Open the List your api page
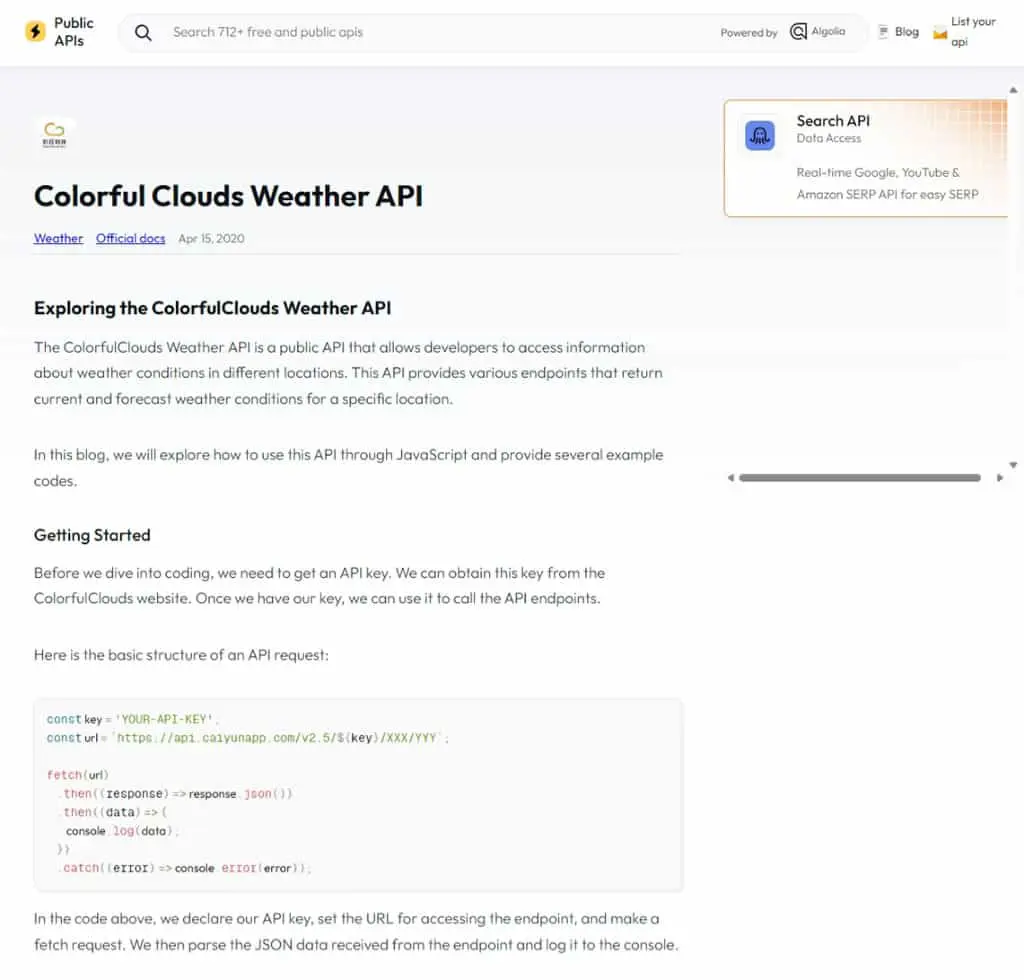1024x980 pixels. click(972, 31)
